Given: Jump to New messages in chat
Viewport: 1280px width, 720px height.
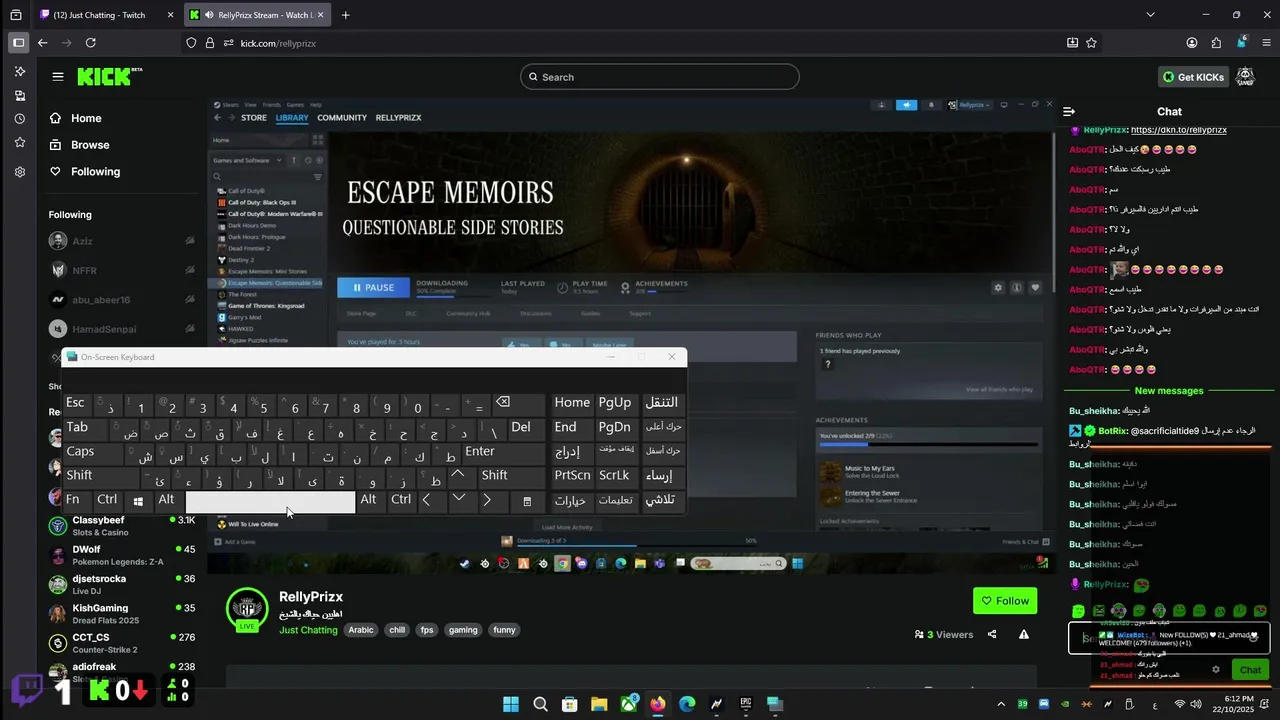Looking at the screenshot, I should coord(1169,391).
